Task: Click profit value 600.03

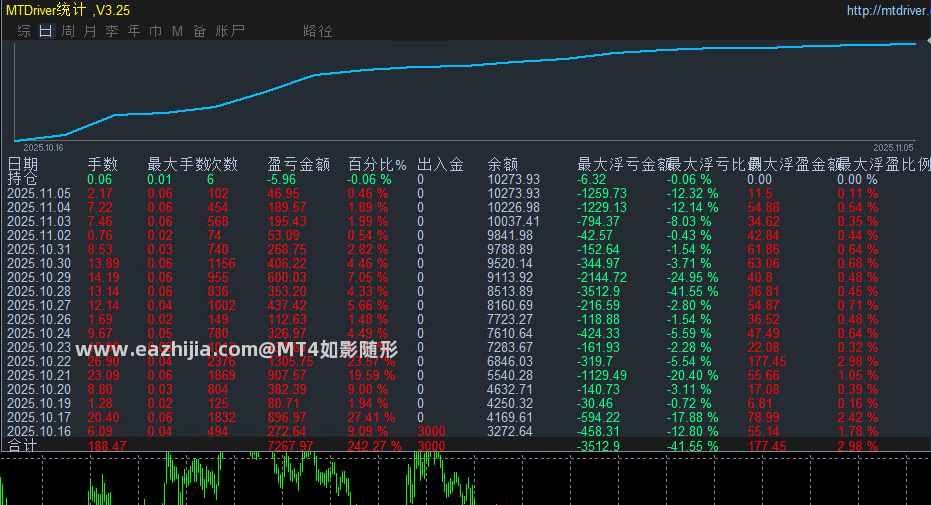Action: point(287,278)
